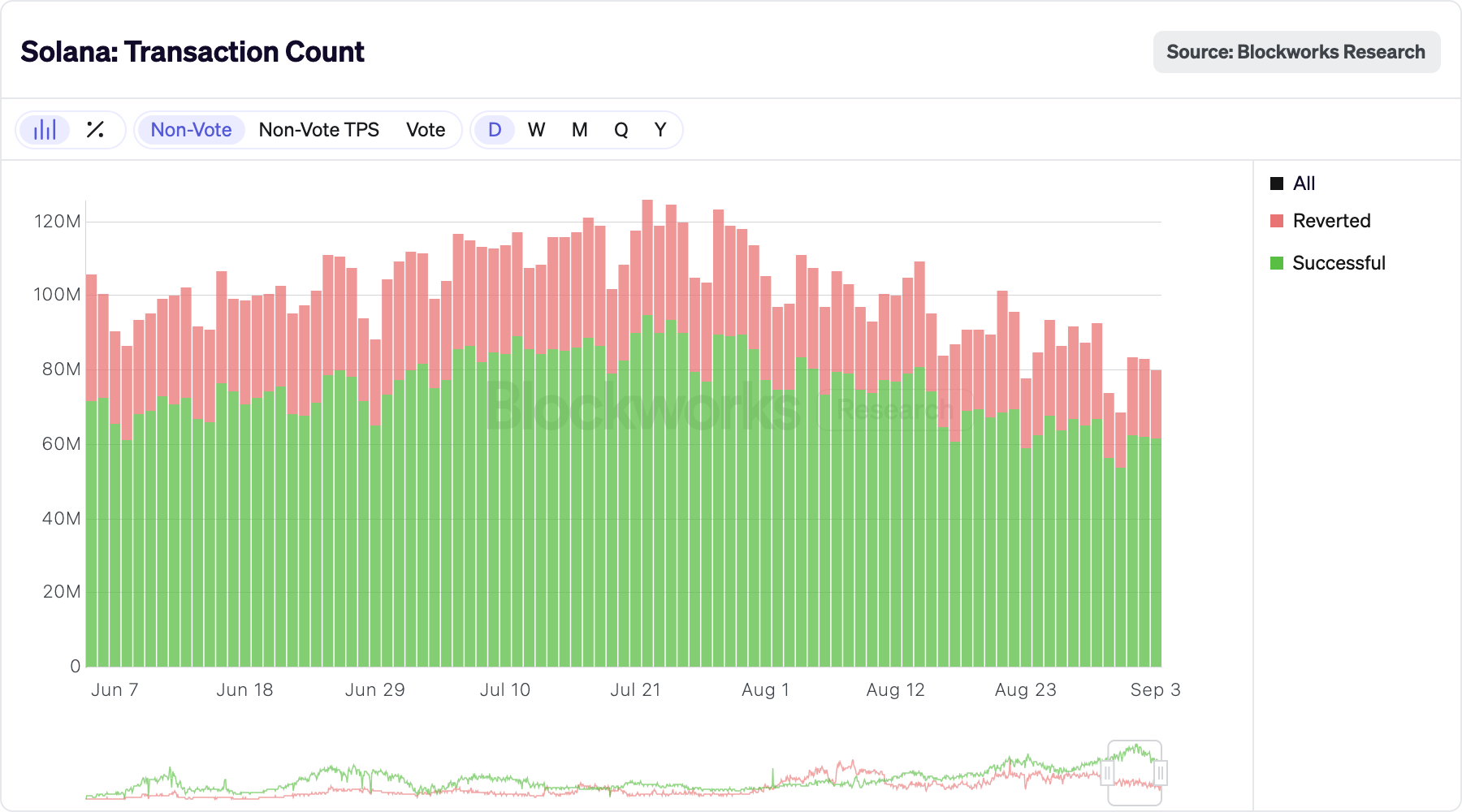Click the Sep 3 axis label
Image resolution: width=1462 pixels, height=812 pixels.
tap(1154, 689)
